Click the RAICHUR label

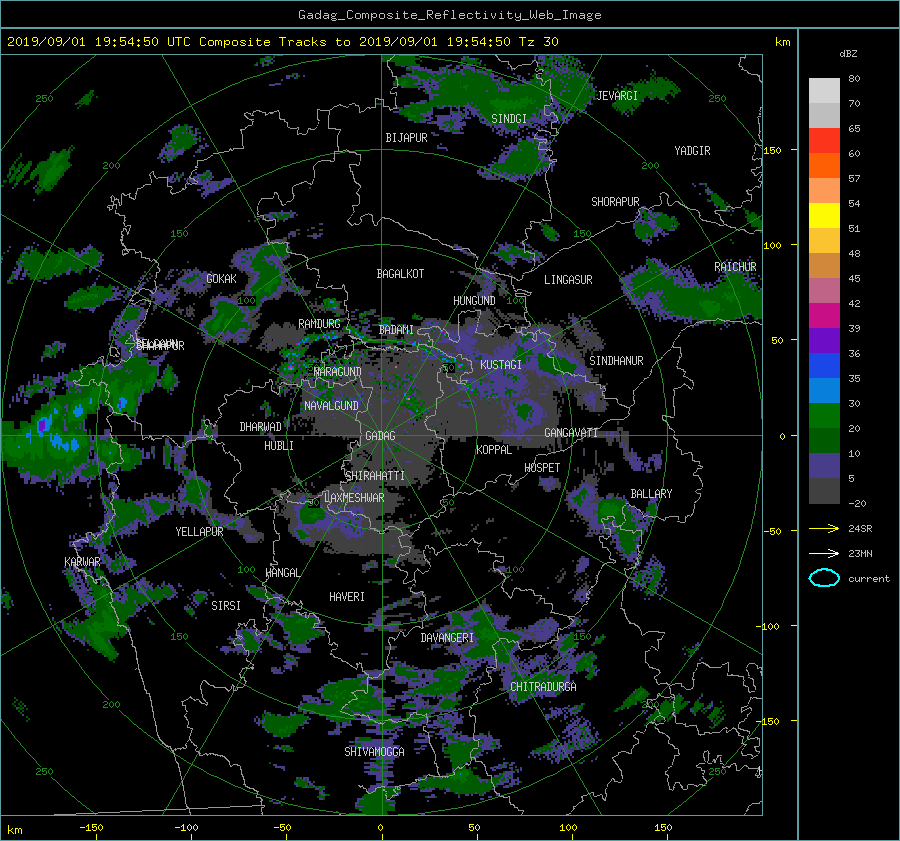tap(735, 267)
